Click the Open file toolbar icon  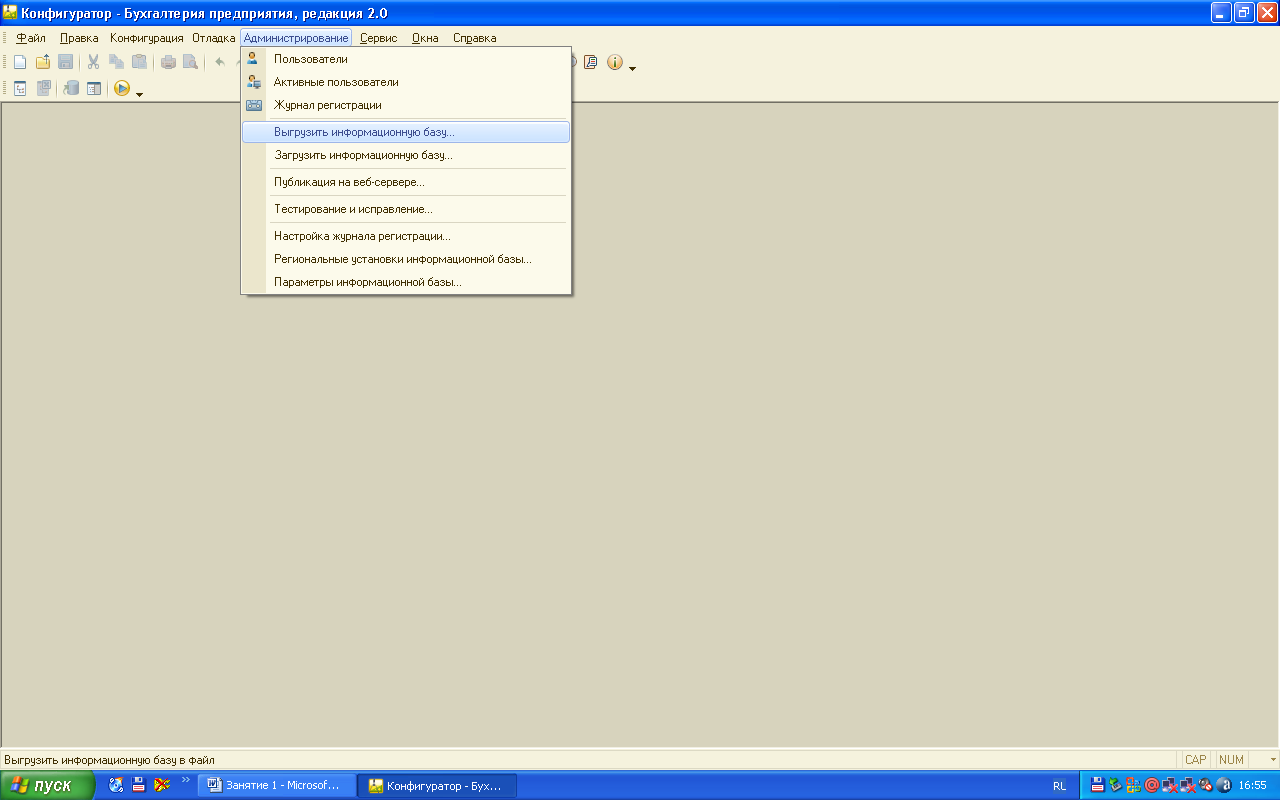(x=43, y=62)
